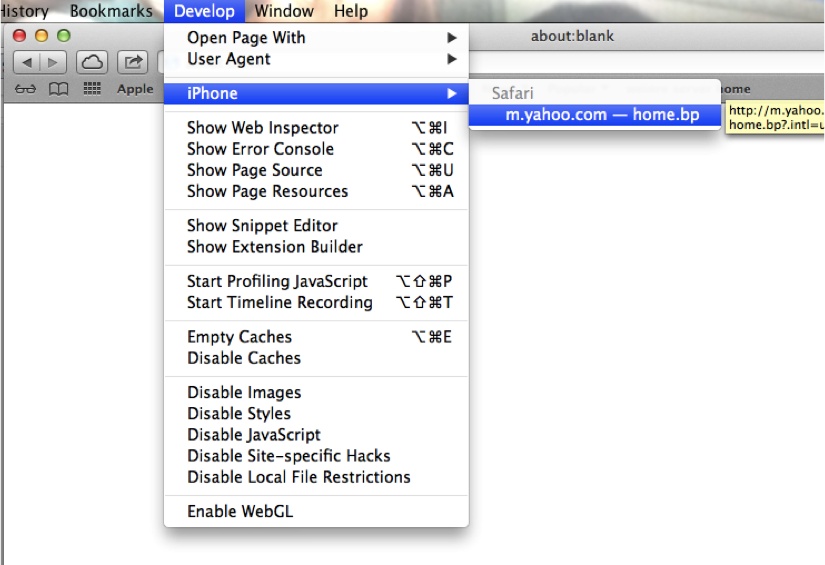825x565 pixels.
Task: Toggle Disable Site-specific Hacks option
Action: coord(316,456)
